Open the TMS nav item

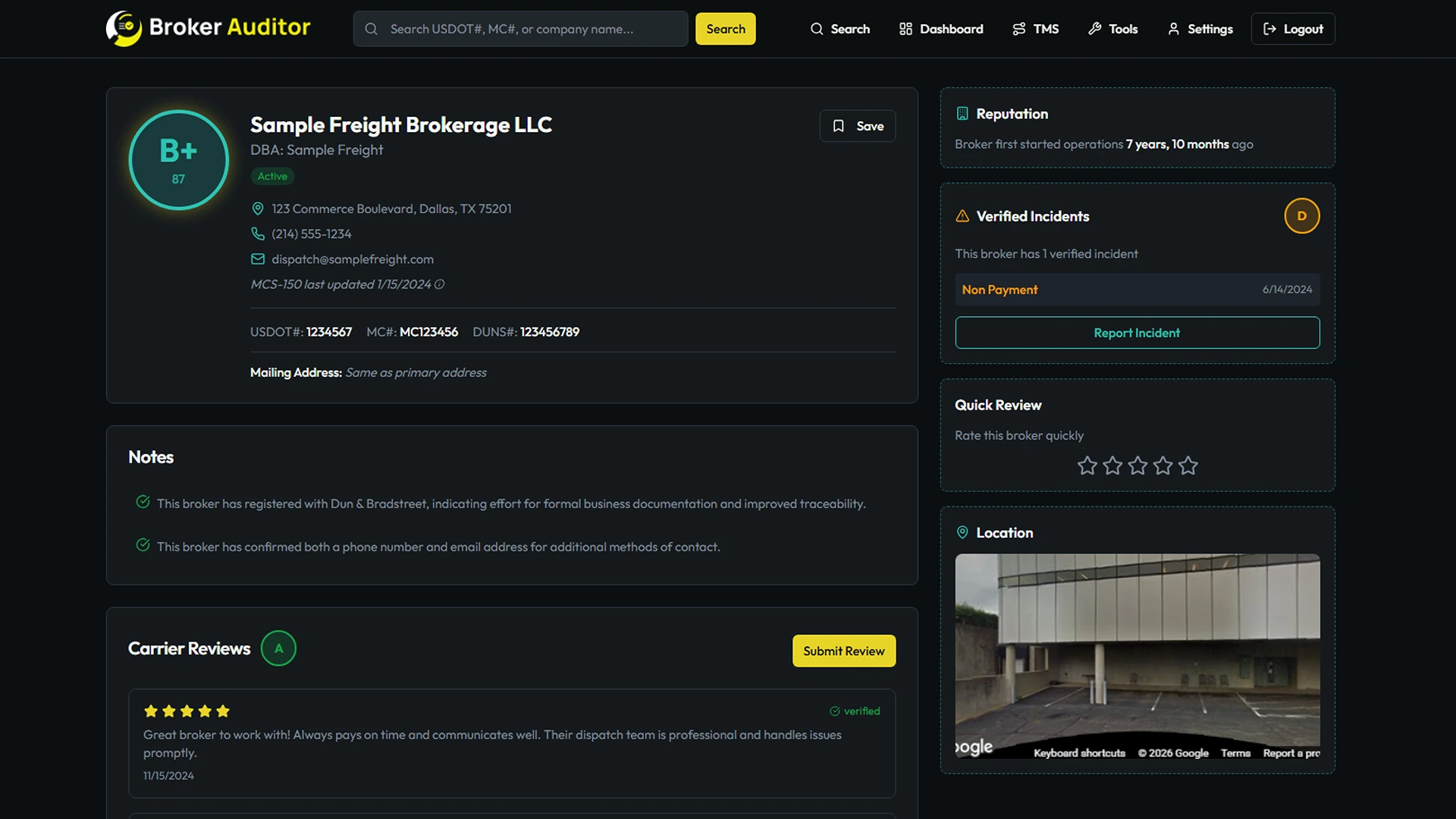click(x=1035, y=29)
